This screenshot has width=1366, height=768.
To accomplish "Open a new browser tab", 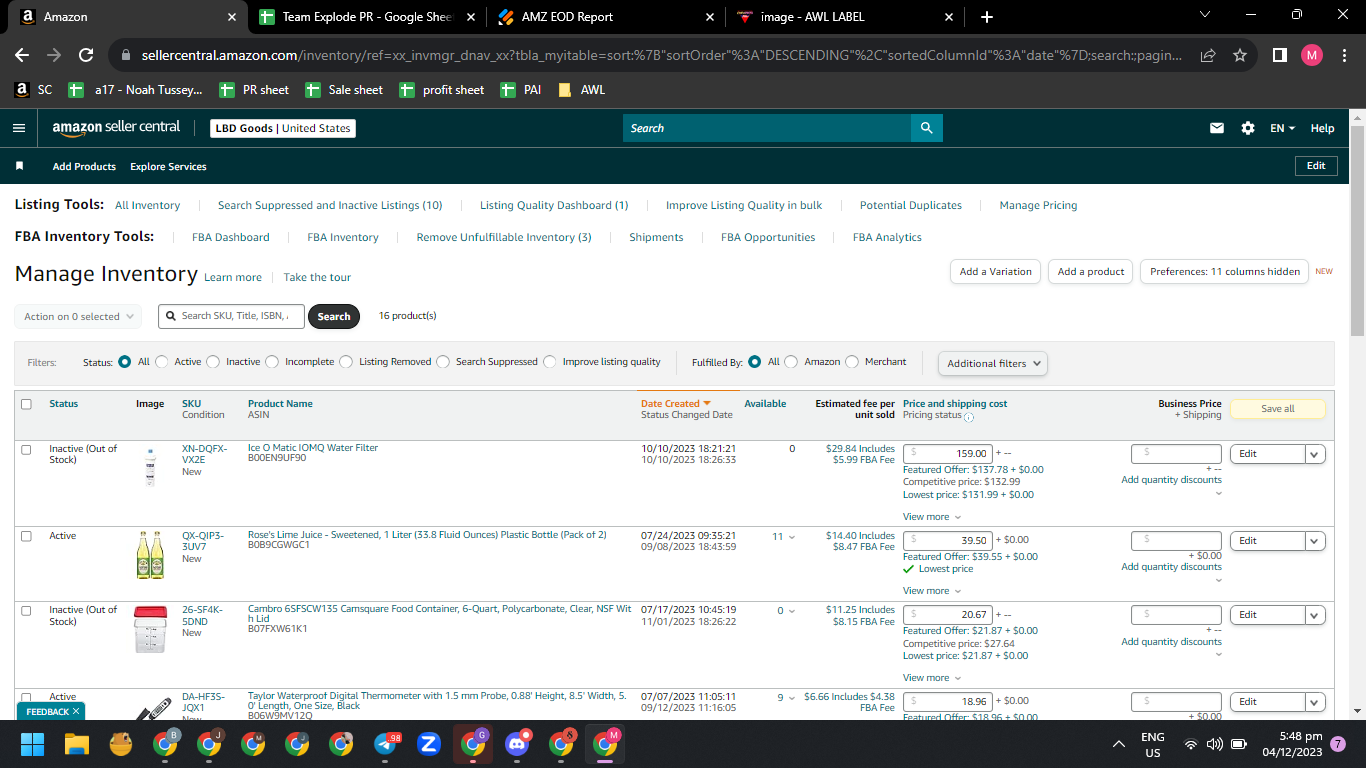I will coord(987,17).
